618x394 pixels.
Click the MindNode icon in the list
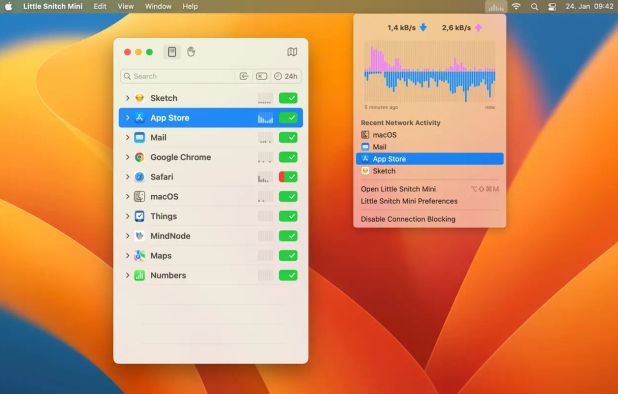(140, 236)
